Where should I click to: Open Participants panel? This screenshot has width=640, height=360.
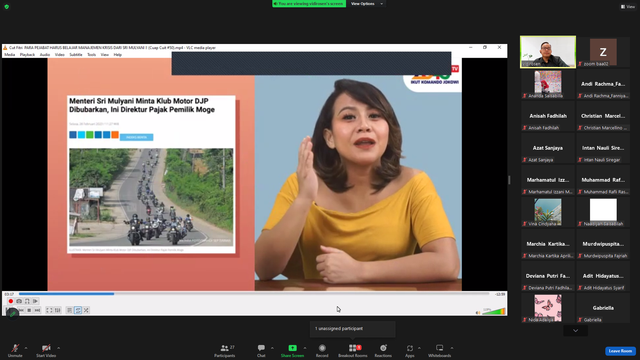225,351
